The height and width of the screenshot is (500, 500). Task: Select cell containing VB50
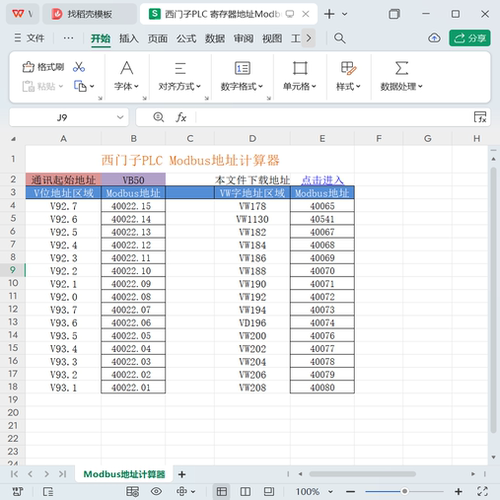click(133, 180)
